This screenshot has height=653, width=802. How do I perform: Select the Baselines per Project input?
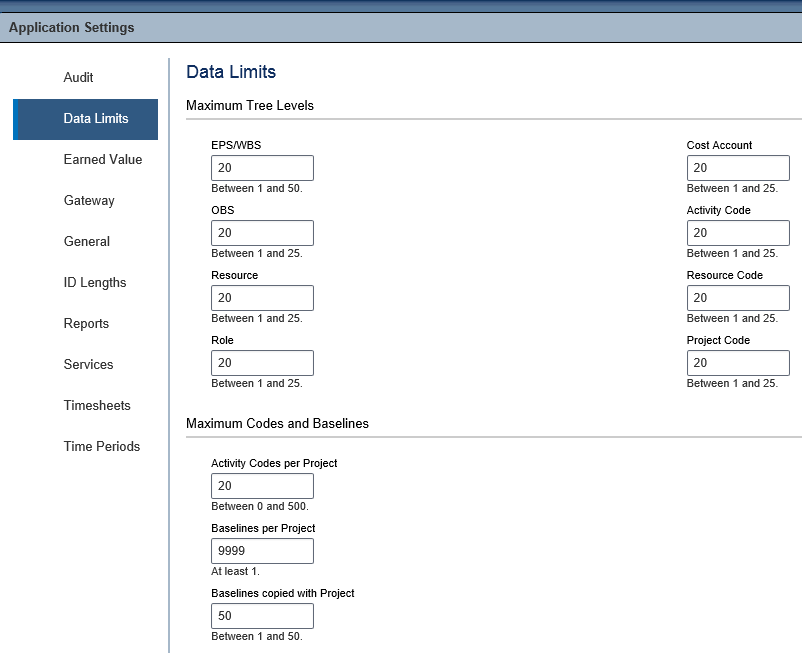point(262,550)
